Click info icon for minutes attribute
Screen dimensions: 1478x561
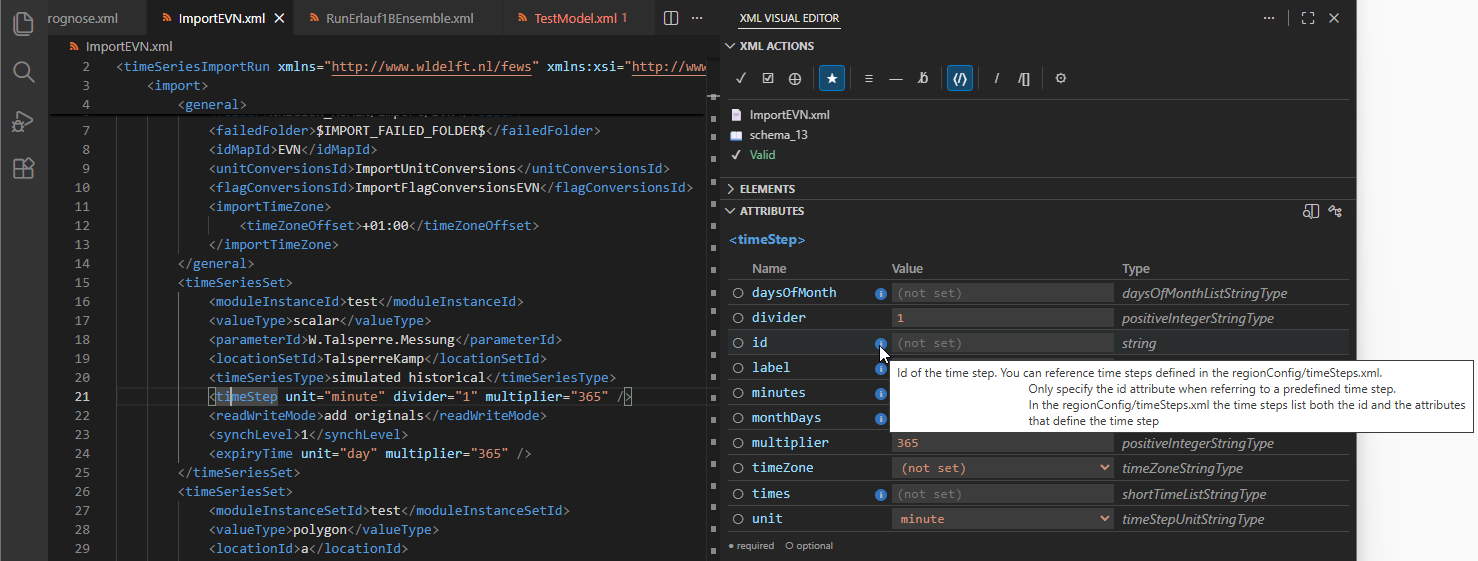click(x=881, y=393)
